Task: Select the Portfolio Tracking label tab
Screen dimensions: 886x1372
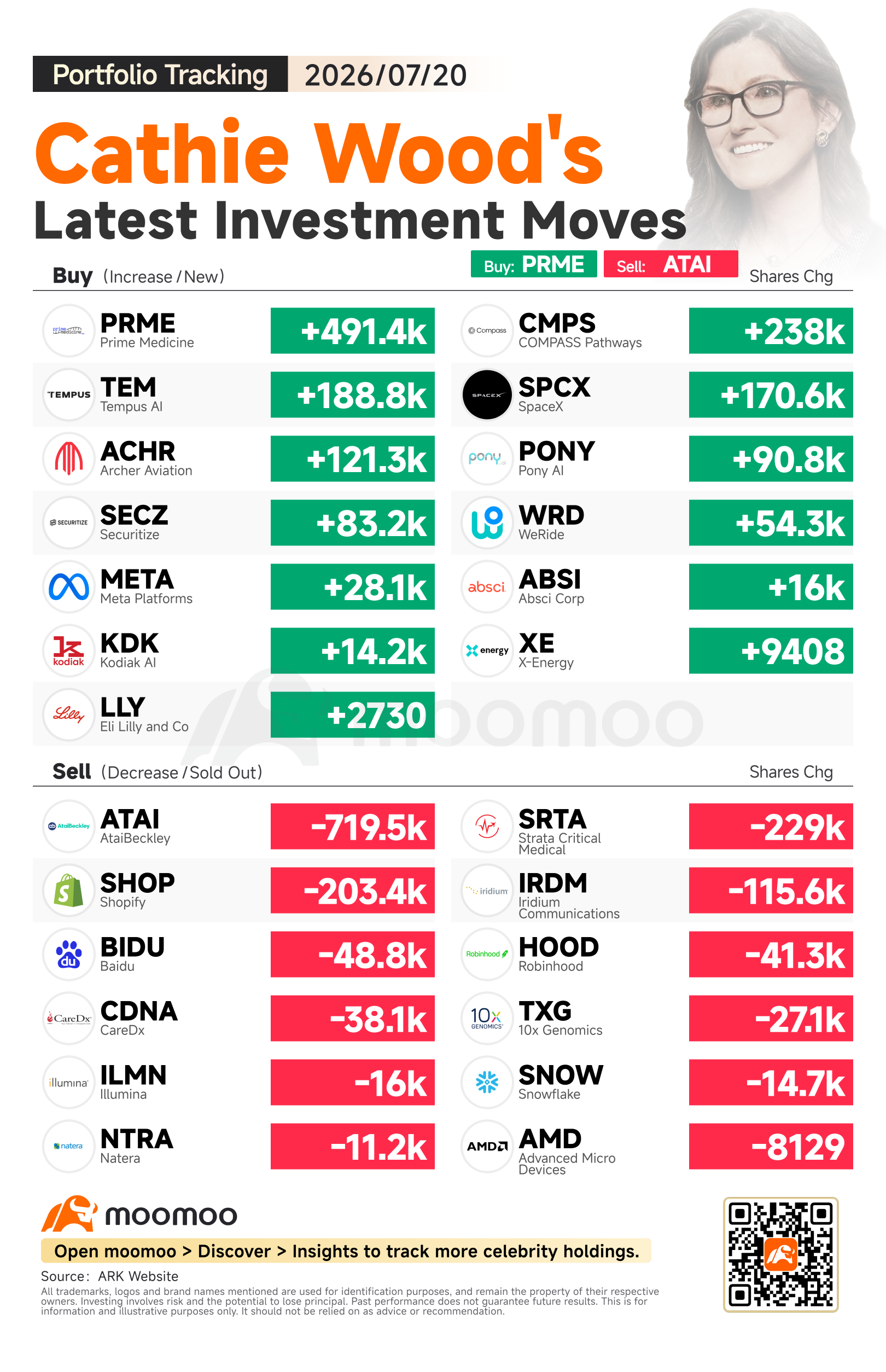Action: tap(160, 74)
